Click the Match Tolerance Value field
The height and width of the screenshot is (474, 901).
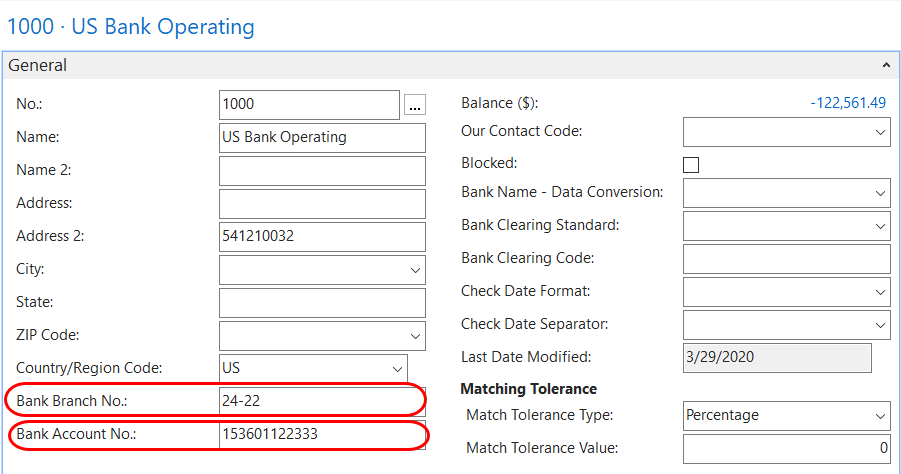pos(786,449)
